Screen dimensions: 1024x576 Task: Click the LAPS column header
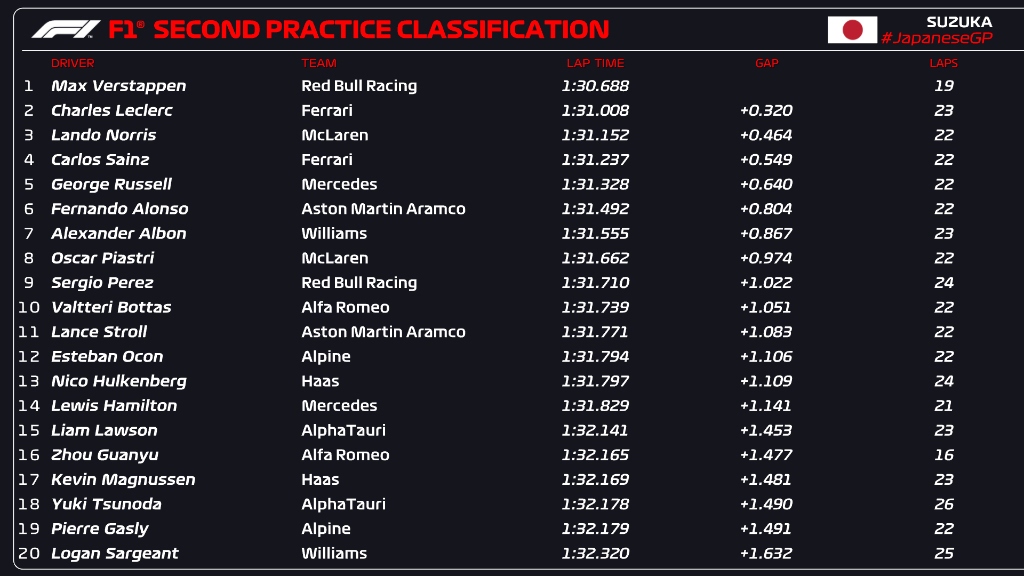coord(944,63)
